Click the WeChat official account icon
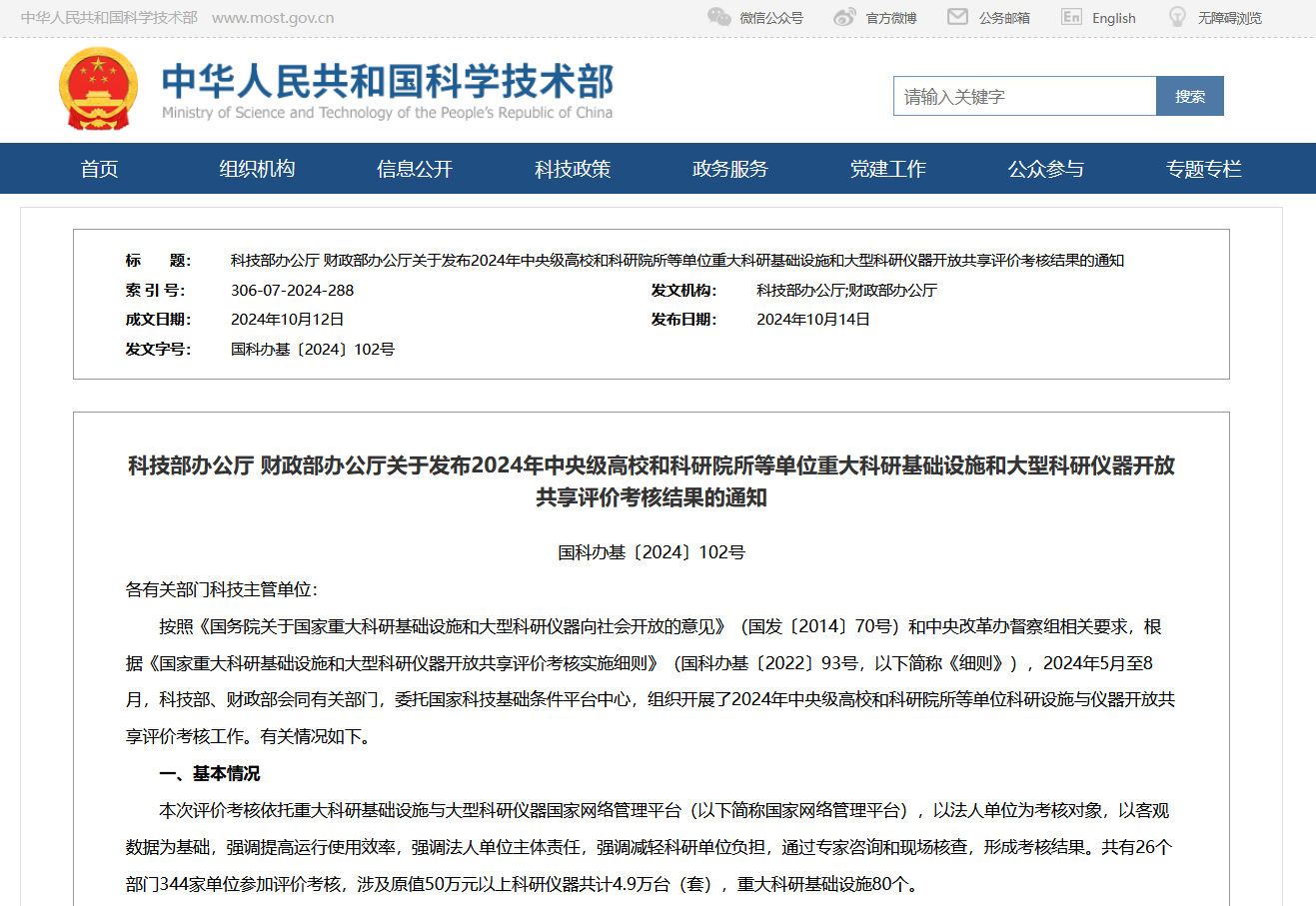1316x906 pixels. [x=718, y=17]
